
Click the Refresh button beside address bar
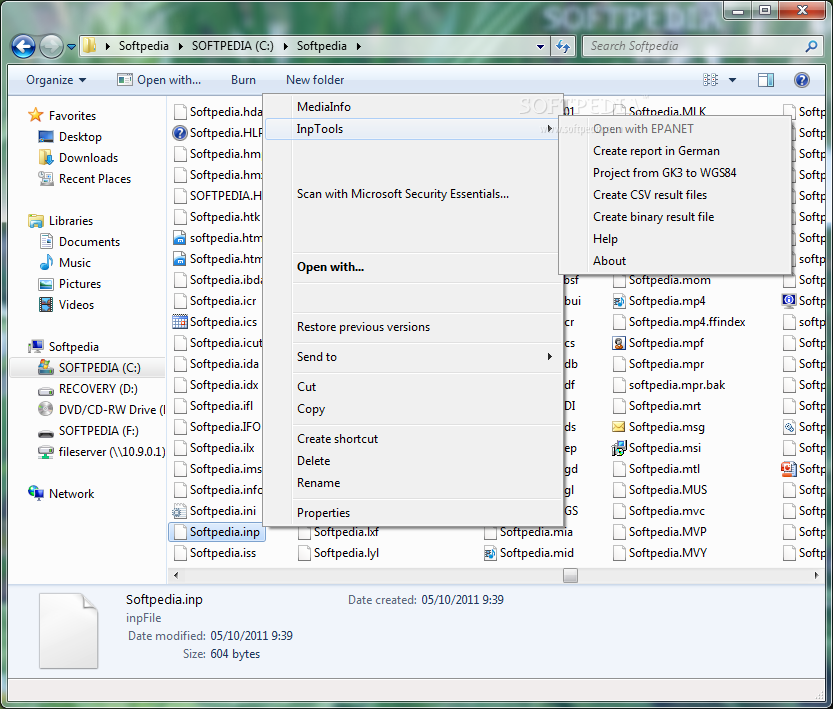[x=563, y=46]
